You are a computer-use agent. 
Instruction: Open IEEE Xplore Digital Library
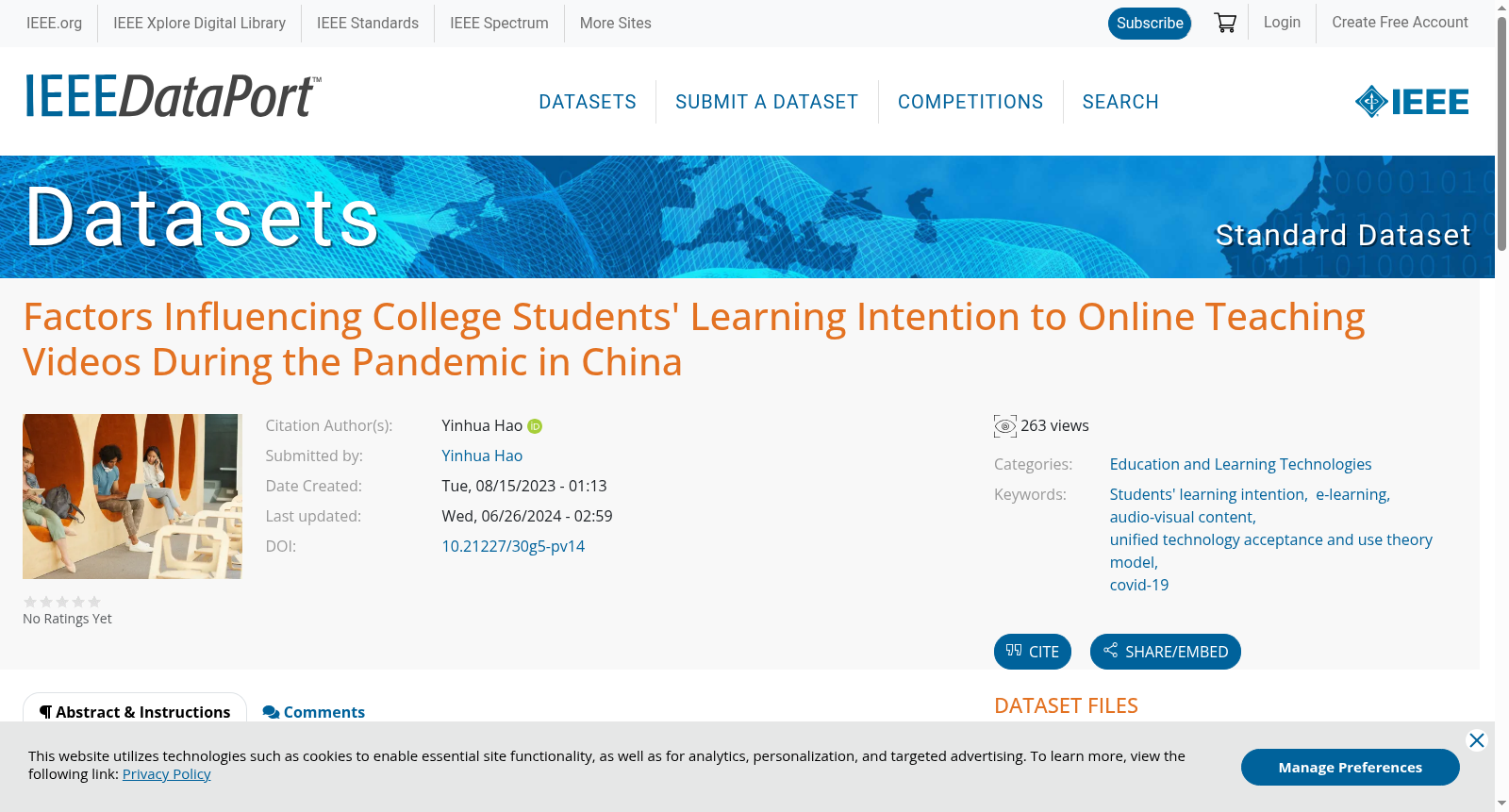[x=199, y=23]
